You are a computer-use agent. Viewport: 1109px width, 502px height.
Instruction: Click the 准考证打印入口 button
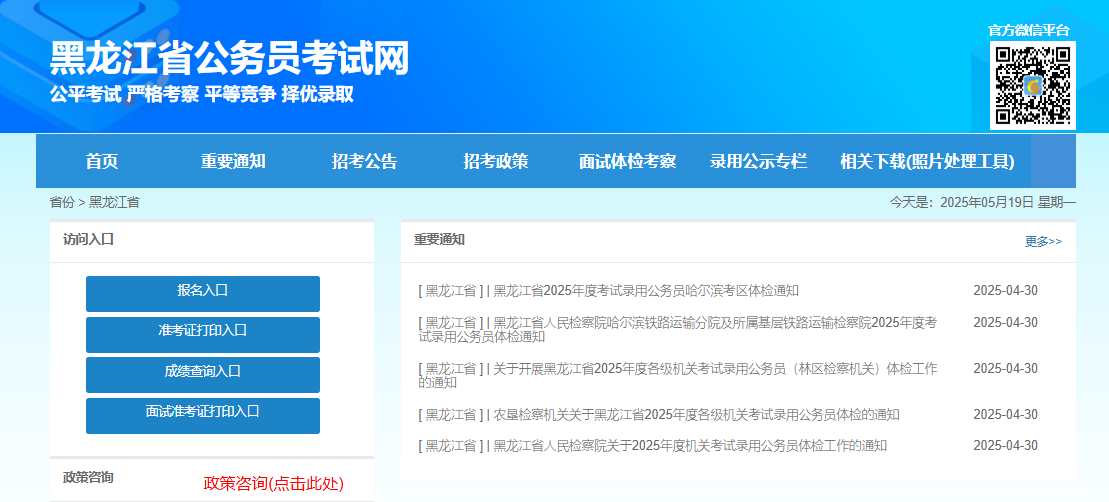click(x=203, y=331)
